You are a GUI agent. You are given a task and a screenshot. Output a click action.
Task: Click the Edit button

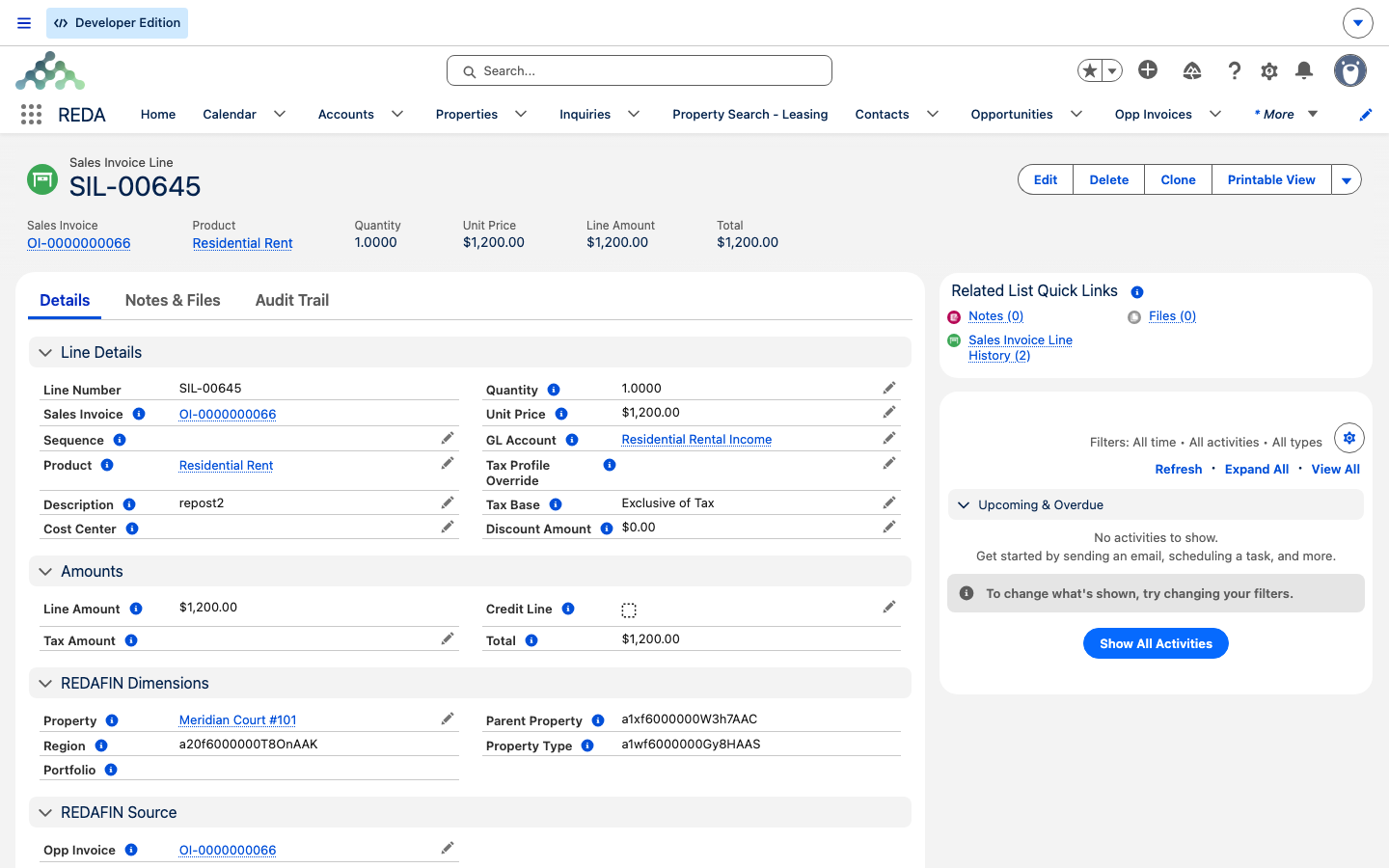[x=1046, y=180]
